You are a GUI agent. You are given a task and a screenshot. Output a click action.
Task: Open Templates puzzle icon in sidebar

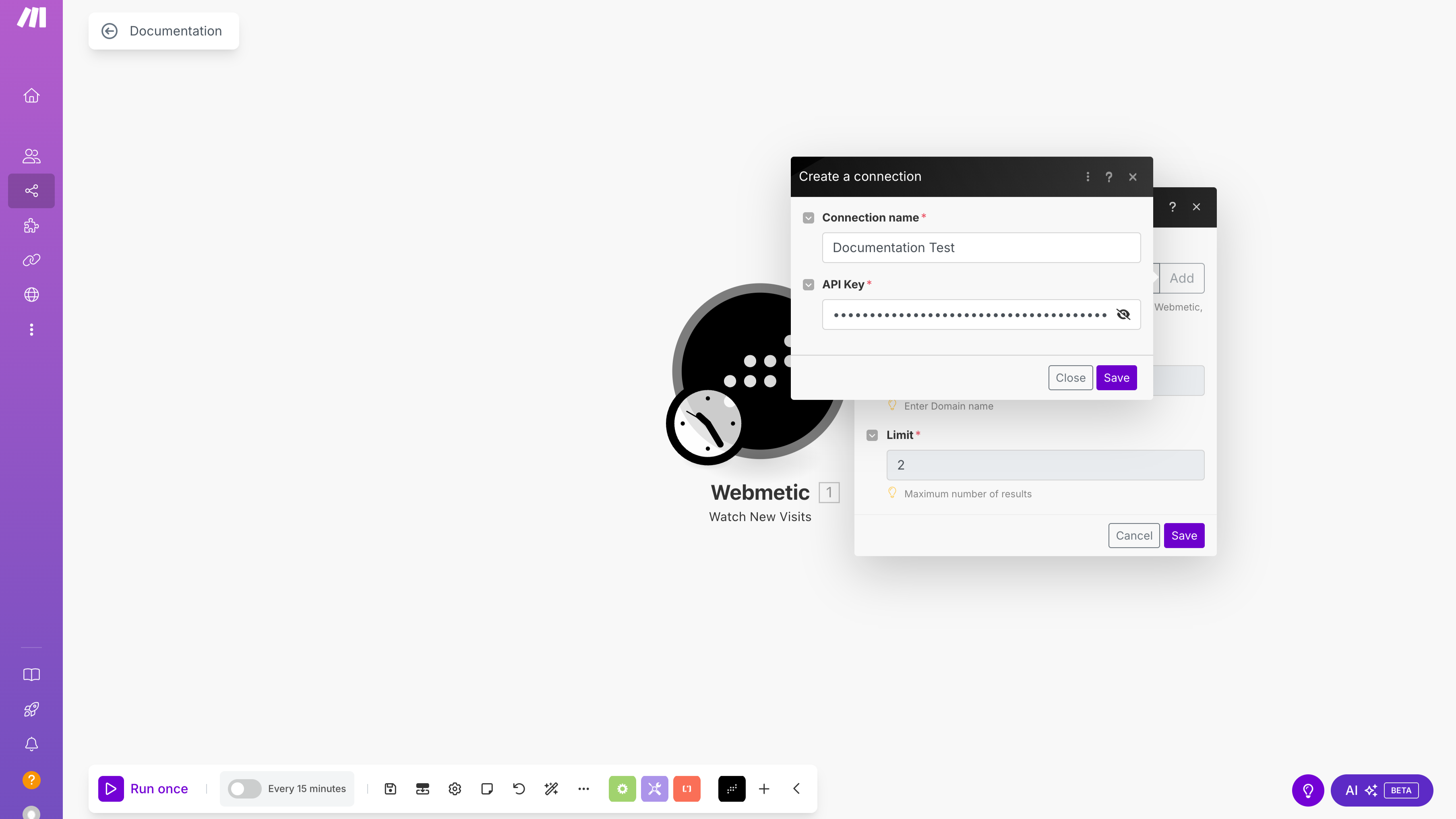pyautogui.click(x=32, y=225)
